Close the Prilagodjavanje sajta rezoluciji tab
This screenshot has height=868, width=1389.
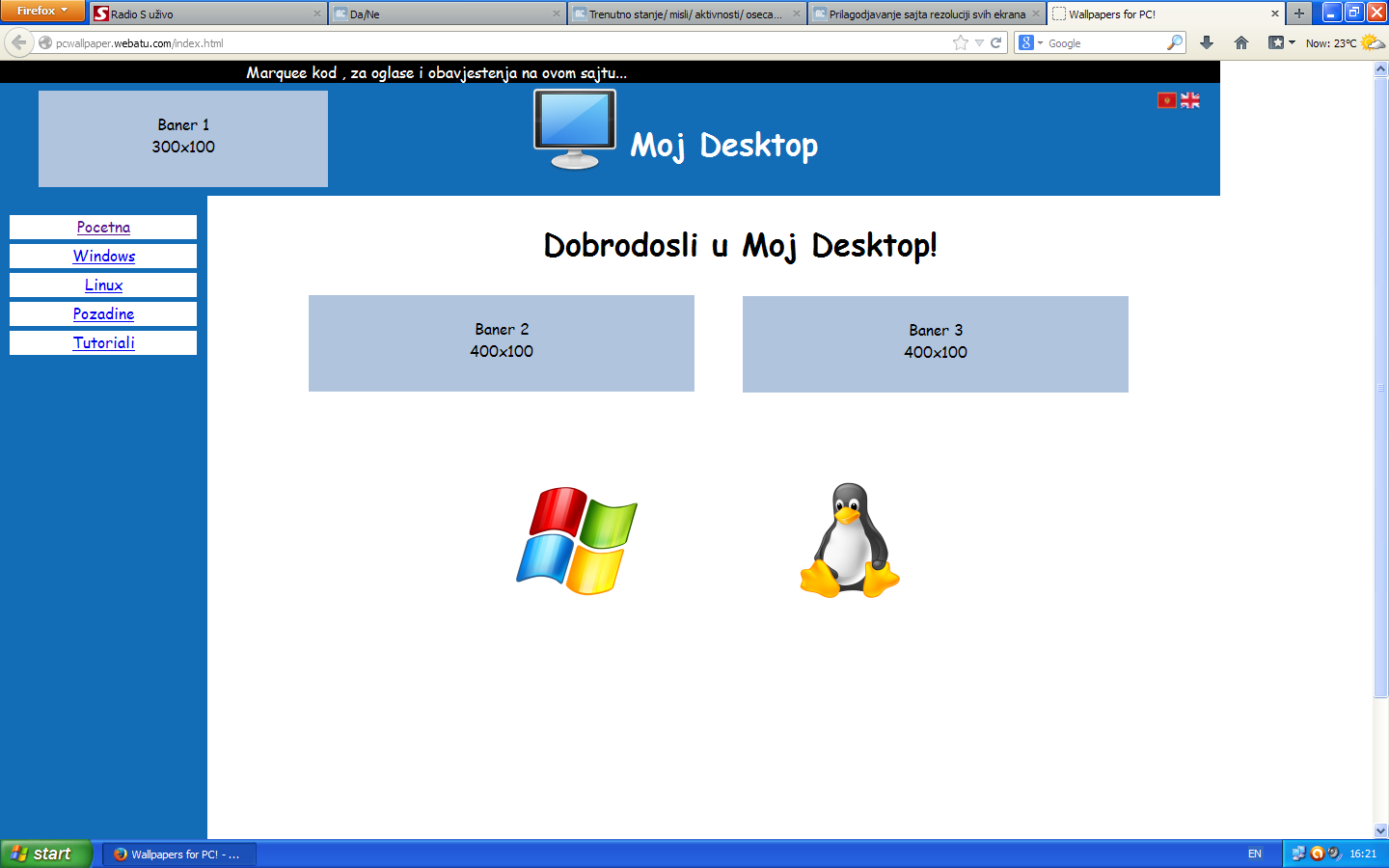pos(1035,14)
